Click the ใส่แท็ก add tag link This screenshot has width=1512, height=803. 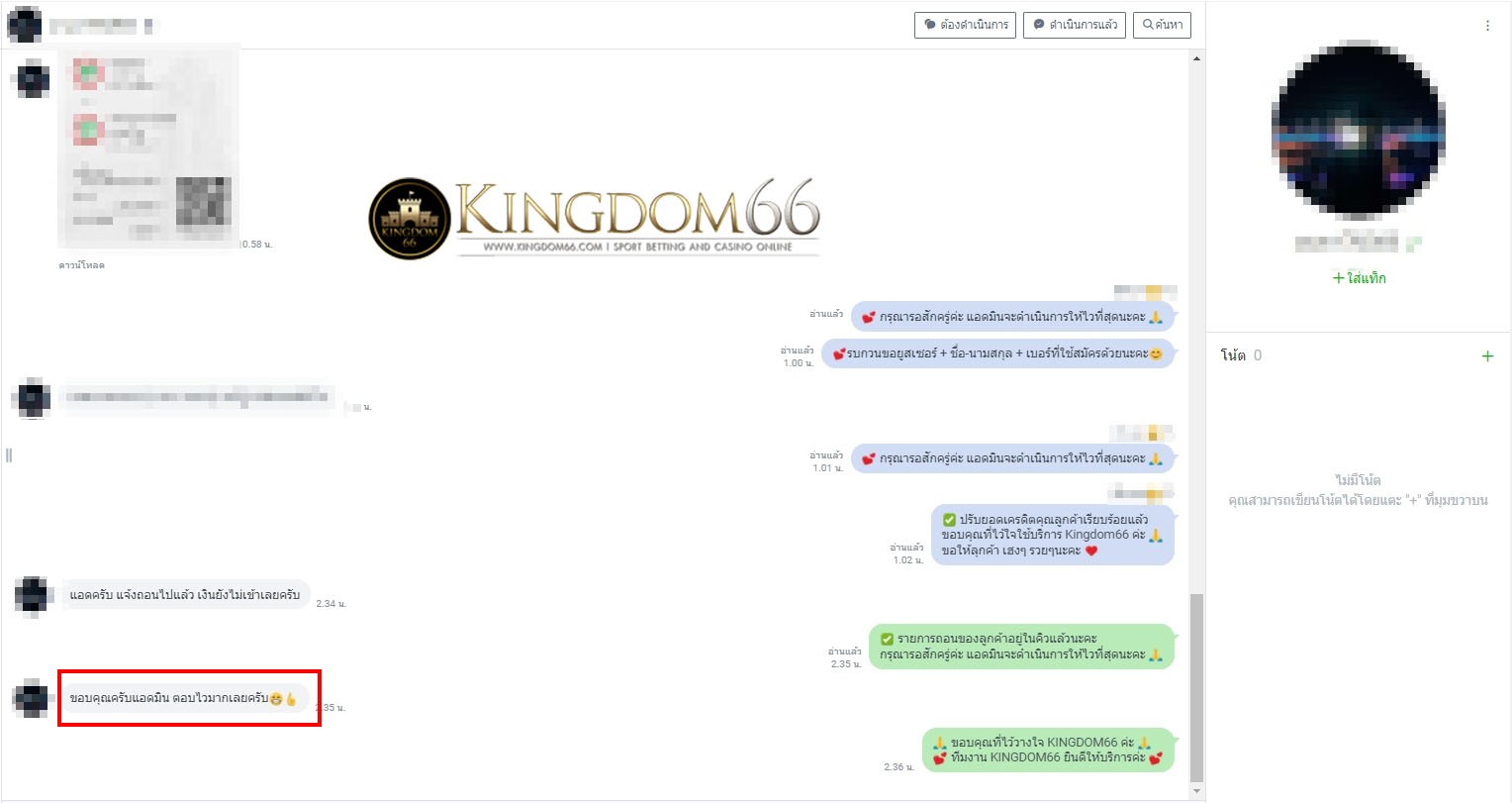tap(1359, 278)
